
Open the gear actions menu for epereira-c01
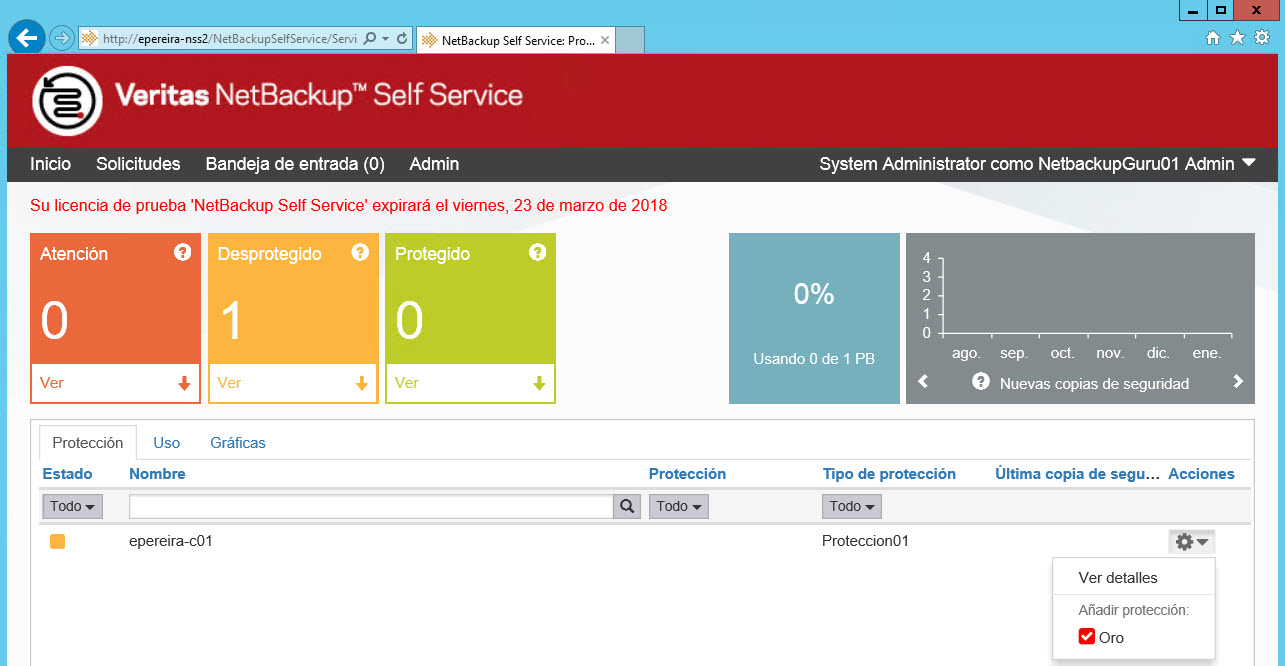click(x=1192, y=541)
